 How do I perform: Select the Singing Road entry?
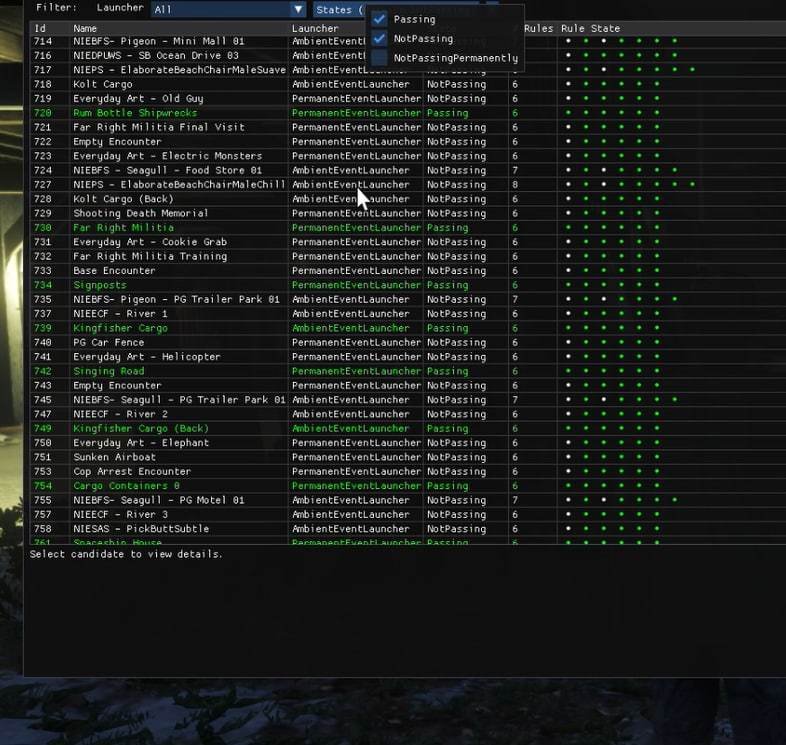pyautogui.click(x=108, y=371)
